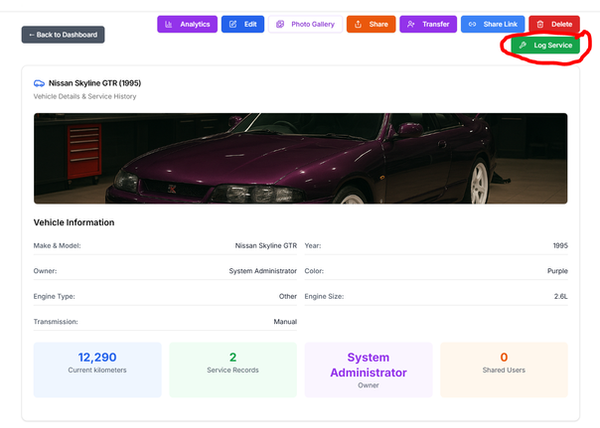Click the Transfer button label
600x428 pixels.
click(x=435, y=24)
